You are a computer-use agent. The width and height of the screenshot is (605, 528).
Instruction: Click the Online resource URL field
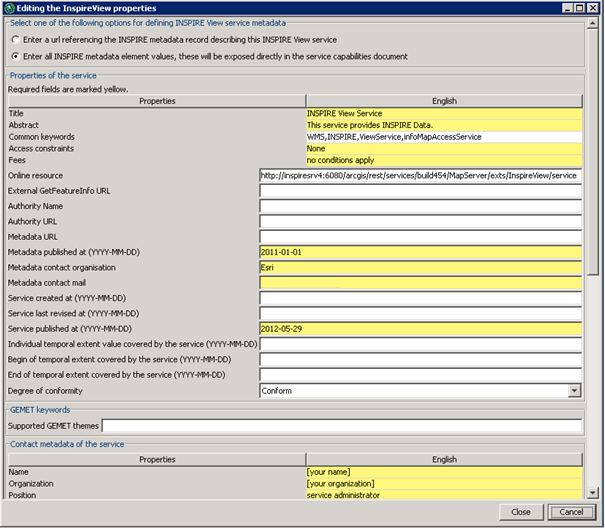(420, 175)
